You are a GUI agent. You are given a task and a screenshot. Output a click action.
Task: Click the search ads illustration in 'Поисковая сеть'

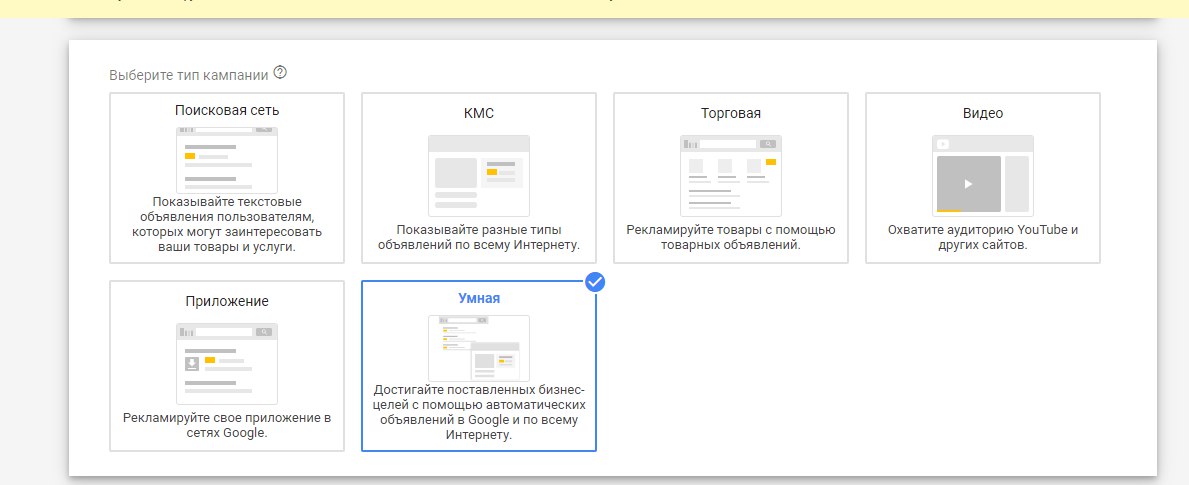coord(227,160)
